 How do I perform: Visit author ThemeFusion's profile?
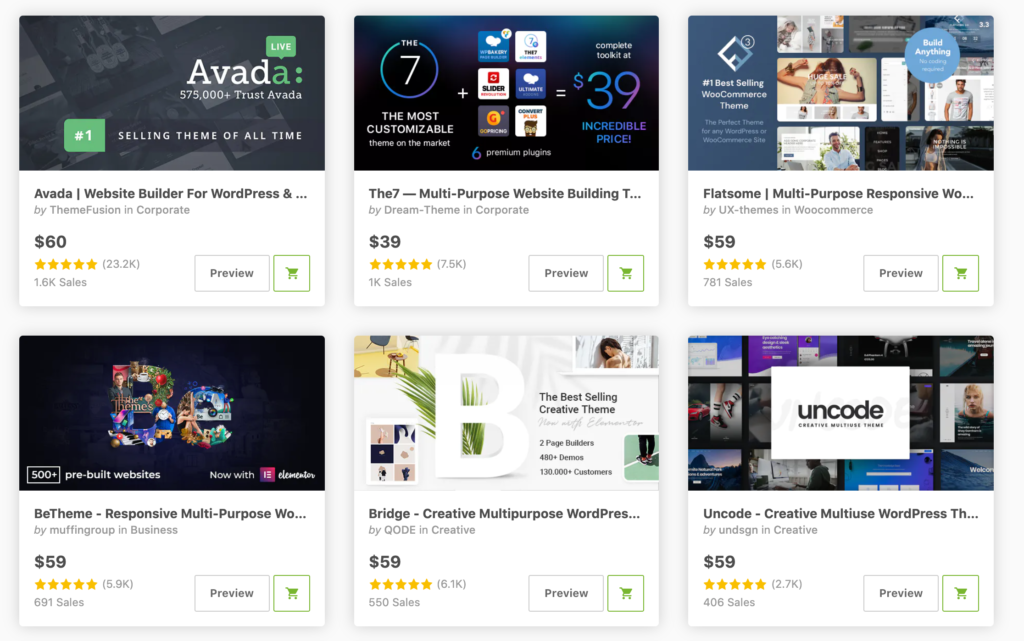85,210
